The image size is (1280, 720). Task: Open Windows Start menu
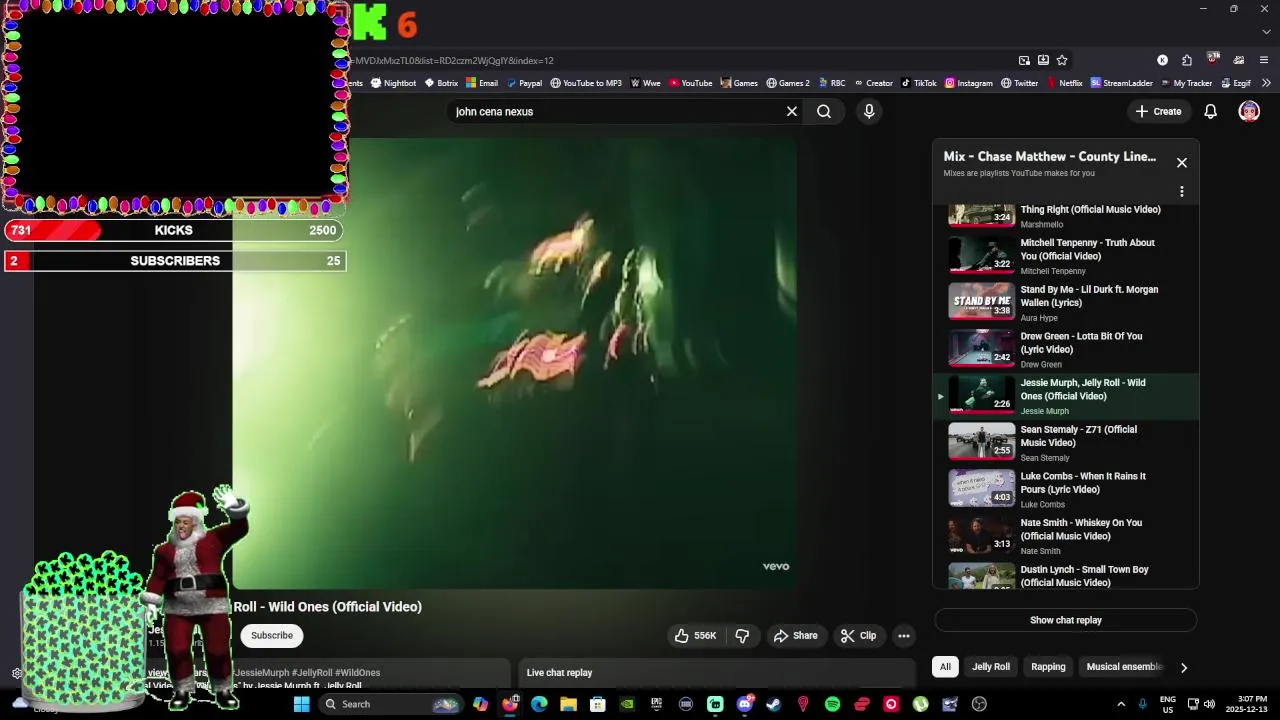click(x=301, y=704)
